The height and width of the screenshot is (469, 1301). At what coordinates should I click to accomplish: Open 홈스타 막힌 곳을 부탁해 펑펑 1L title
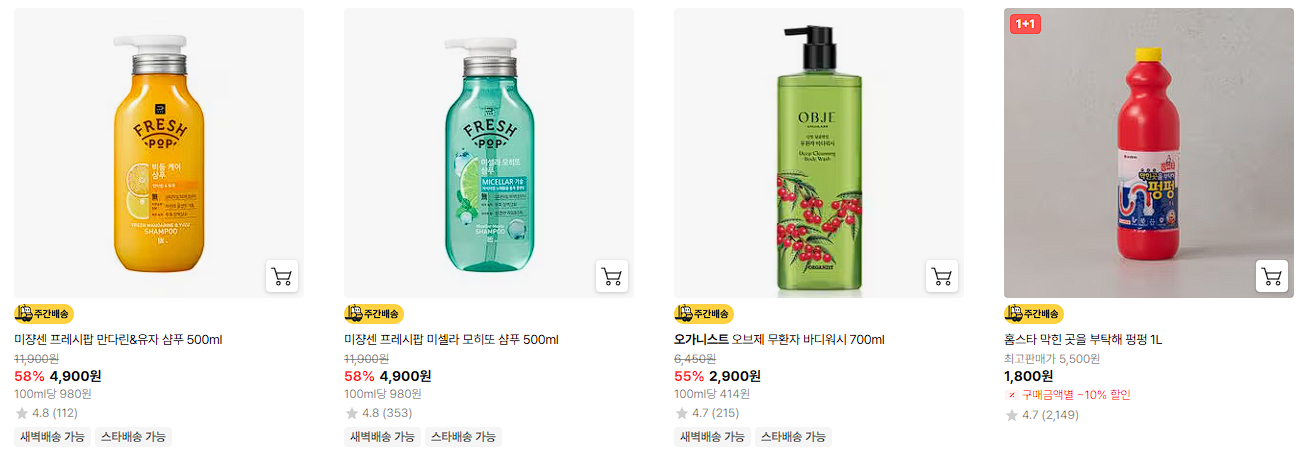tap(1083, 340)
